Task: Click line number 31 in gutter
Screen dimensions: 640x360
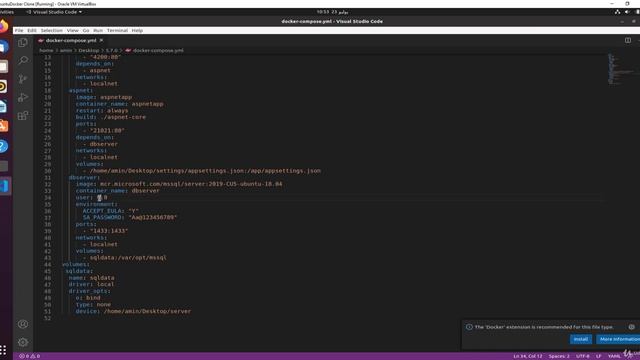Action: pyautogui.click(x=48, y=178)
